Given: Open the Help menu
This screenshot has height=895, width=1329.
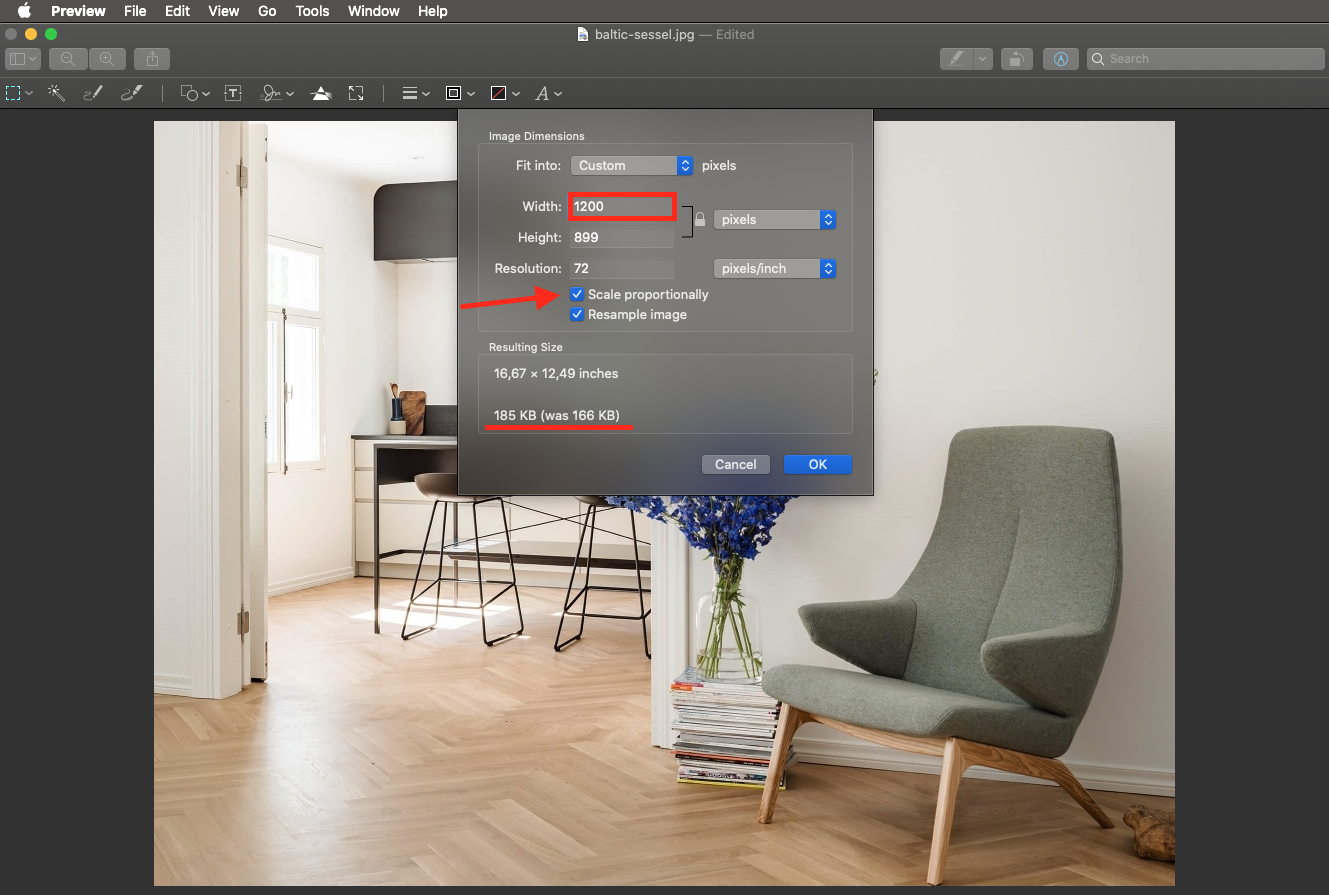Looking at the screenshot, I should coord(432,11).
